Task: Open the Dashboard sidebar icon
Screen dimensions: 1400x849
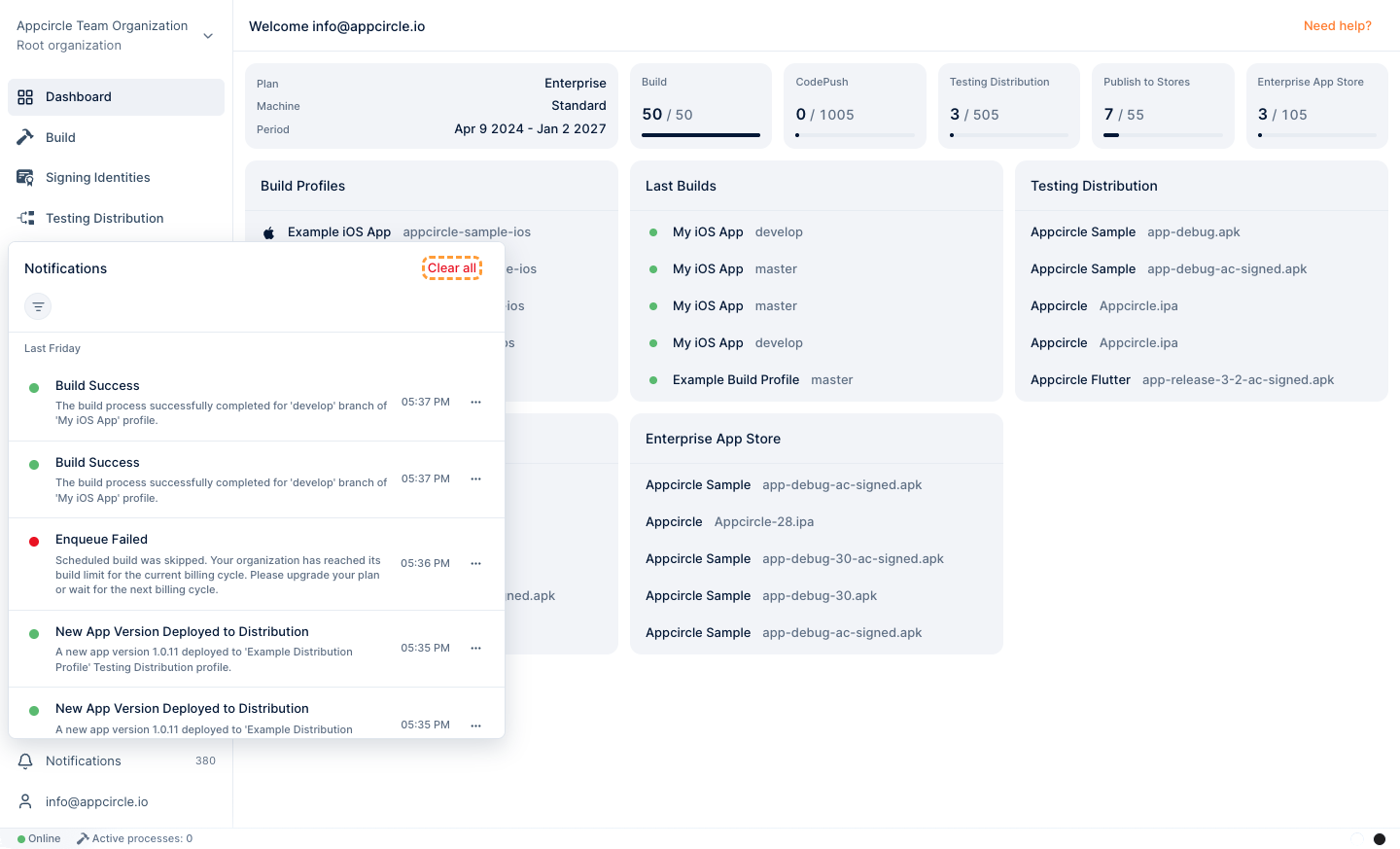Action: [x=25, y=97]
